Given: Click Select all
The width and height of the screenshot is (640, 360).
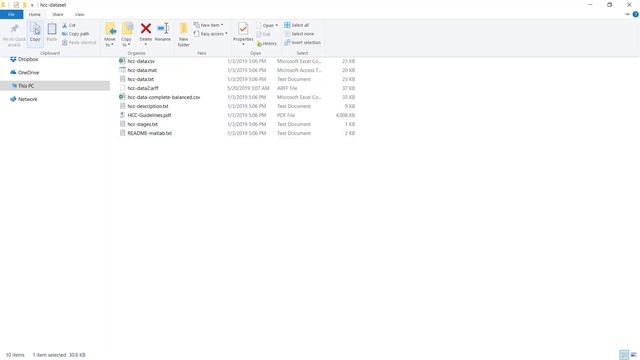Looking at the screenshot, I should pos(297,25).
